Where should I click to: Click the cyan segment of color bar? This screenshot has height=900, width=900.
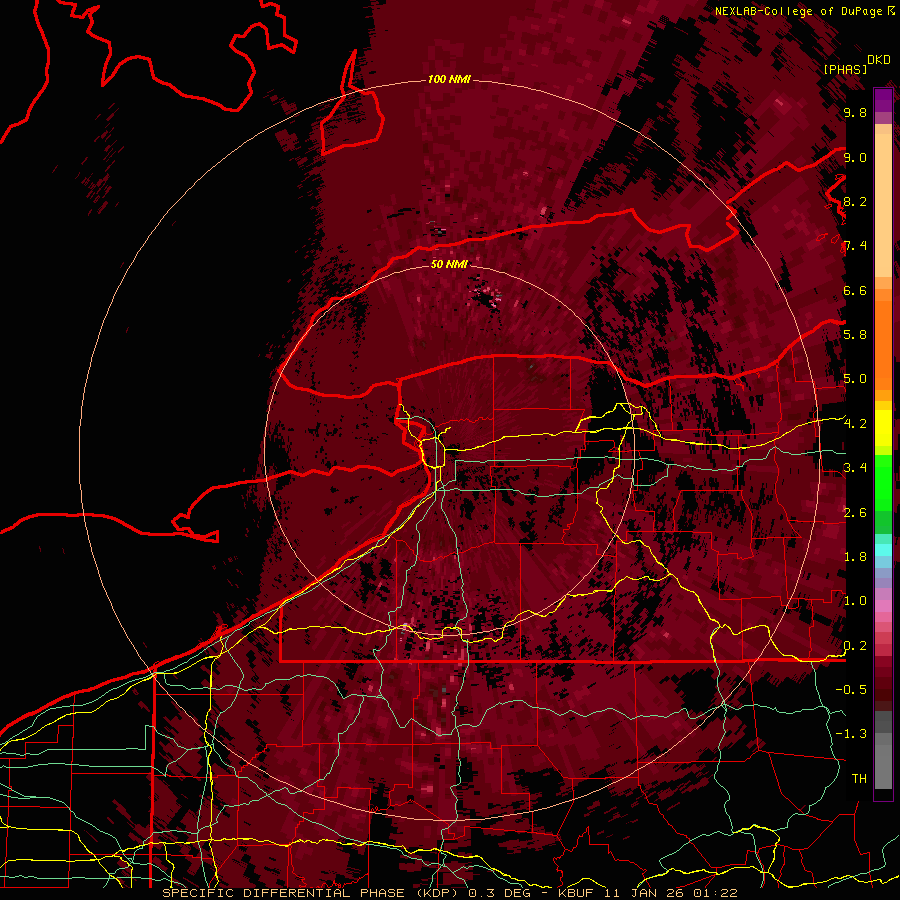[x=883, y=550]
